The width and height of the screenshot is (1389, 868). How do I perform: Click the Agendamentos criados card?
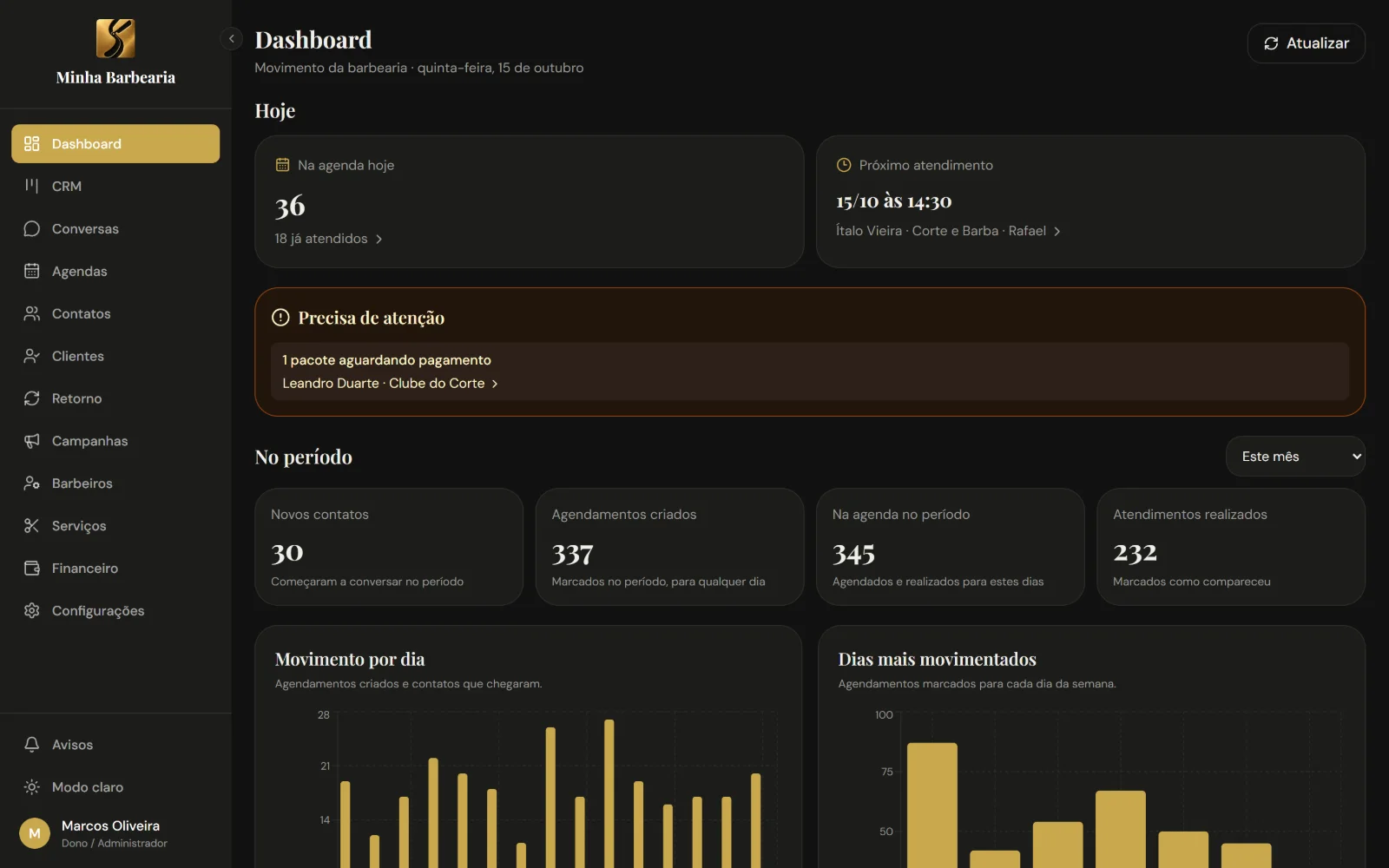(x=669, y=547)
